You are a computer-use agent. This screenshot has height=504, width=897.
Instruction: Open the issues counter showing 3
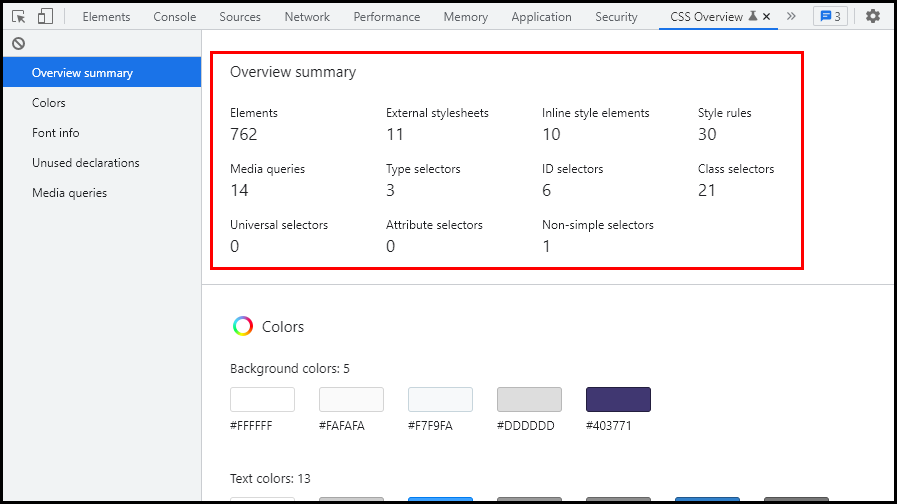tap(830, 17)
